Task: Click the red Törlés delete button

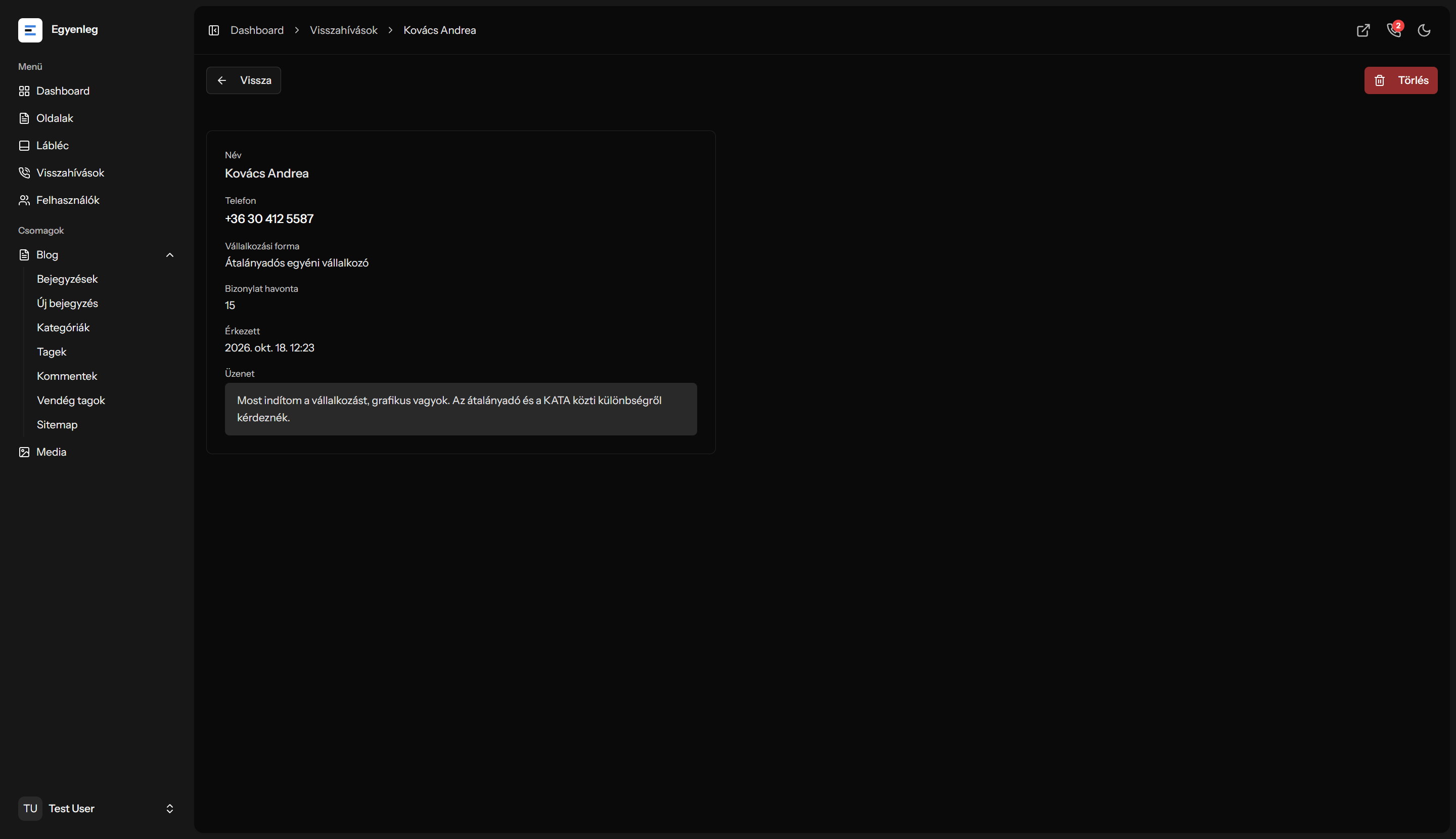Action: (x=1401, y=80)
